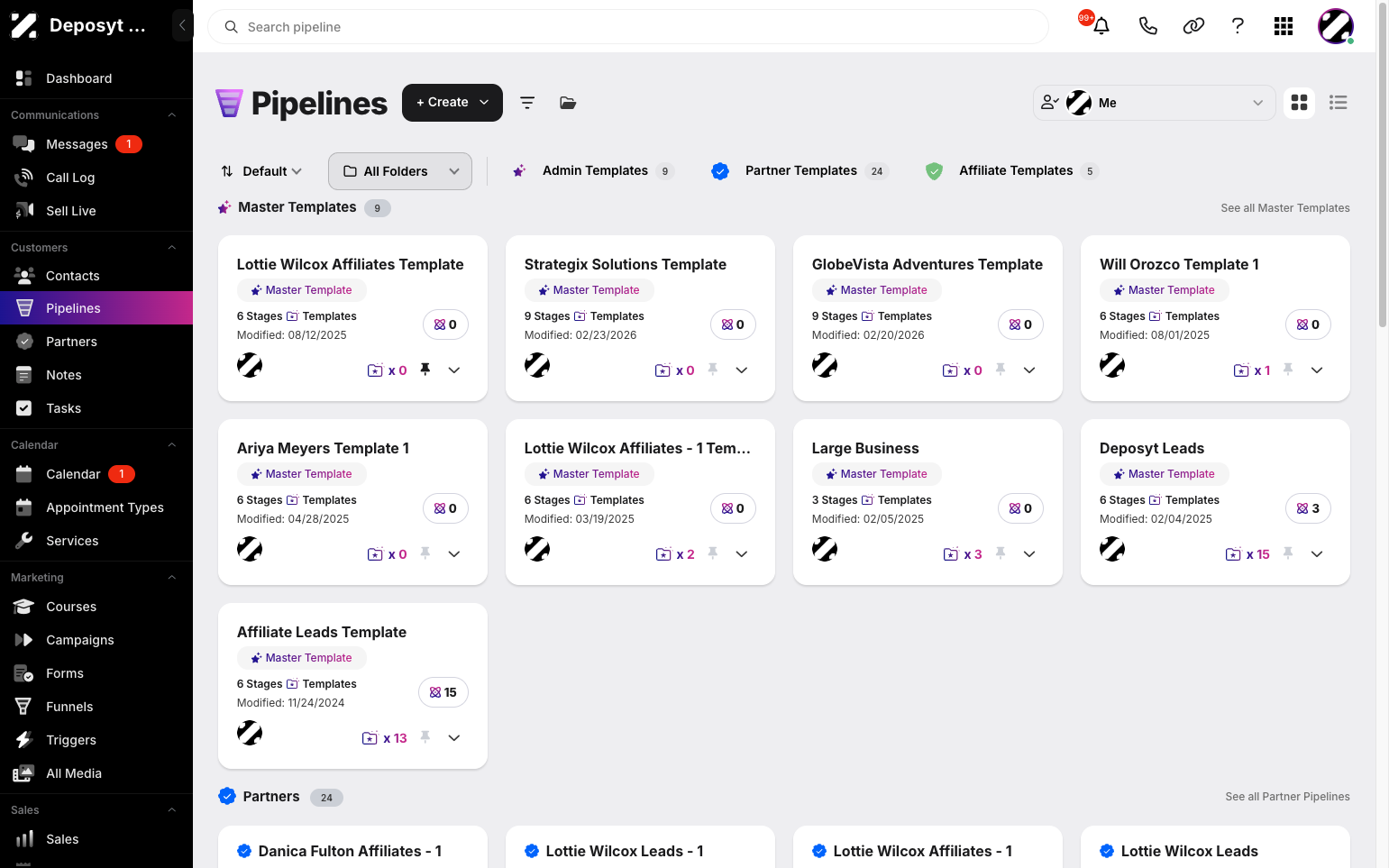Screen dimensions: 1389x868
Task: Open Ariya Meyers Template 1 title
Action: click(x=323, y=448)
